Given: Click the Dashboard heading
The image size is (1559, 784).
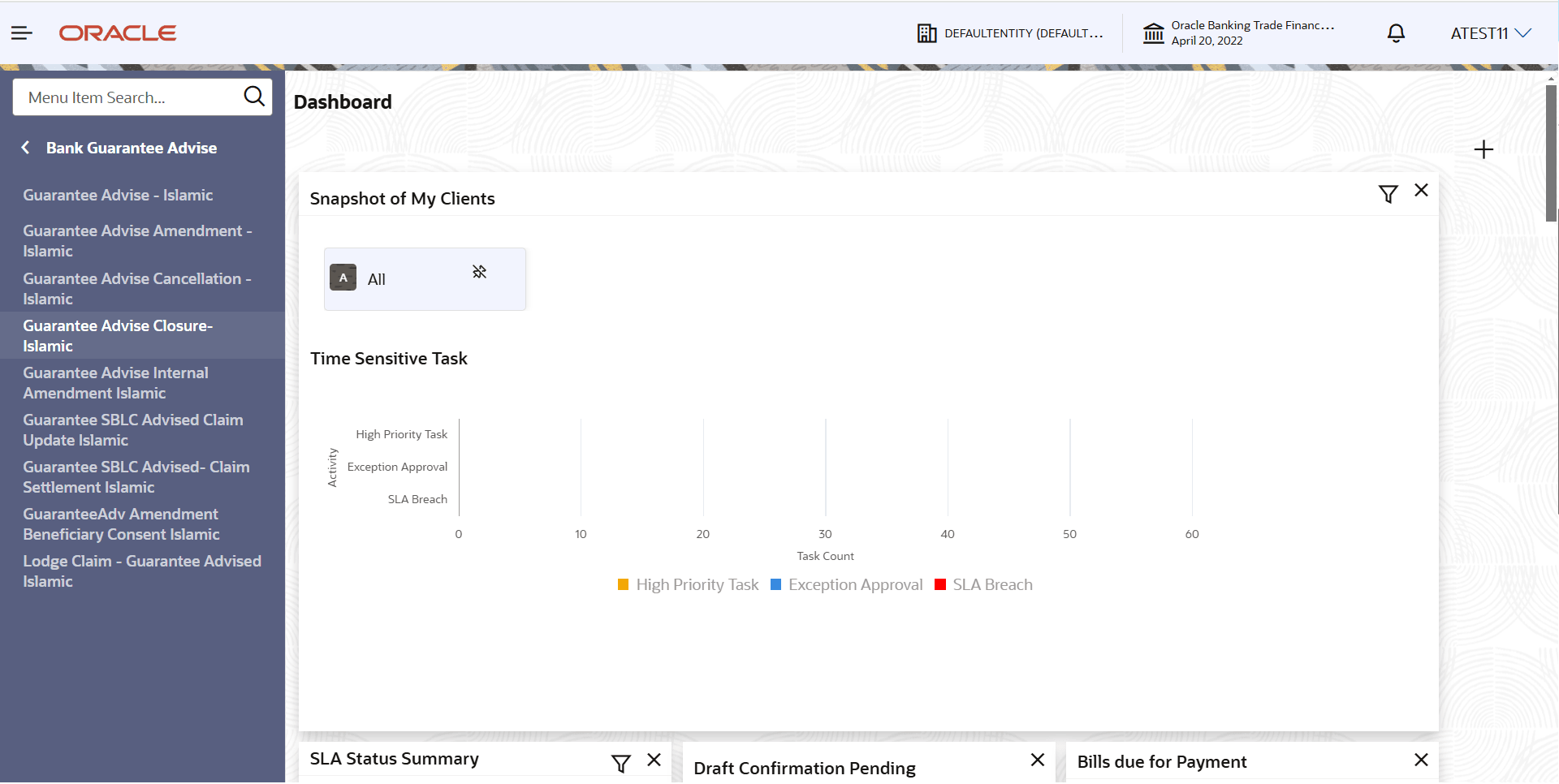Looking at the screenshot, I should tap(343, 102).
